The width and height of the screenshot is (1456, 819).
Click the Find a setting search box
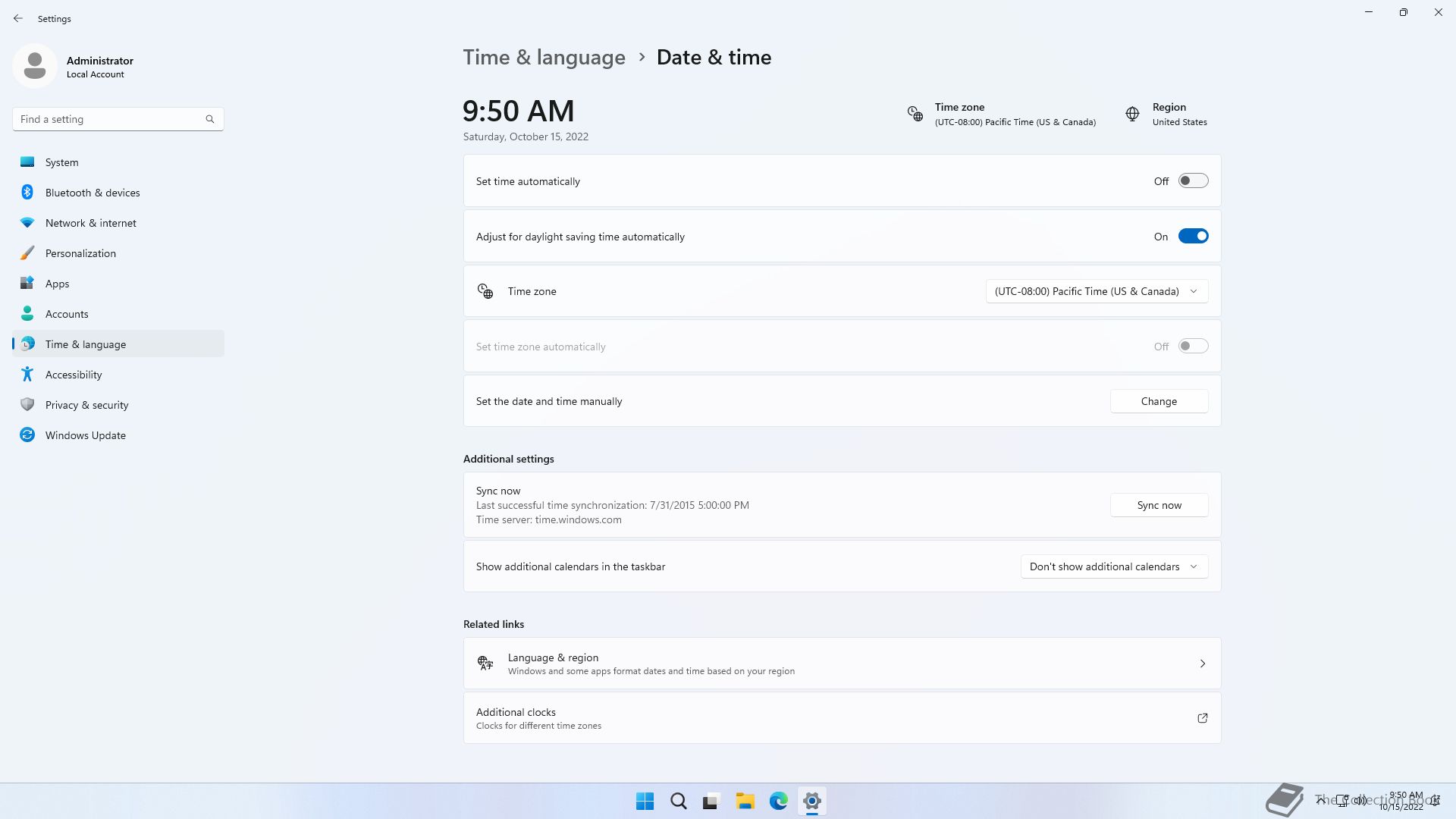[x=110, y=119]
